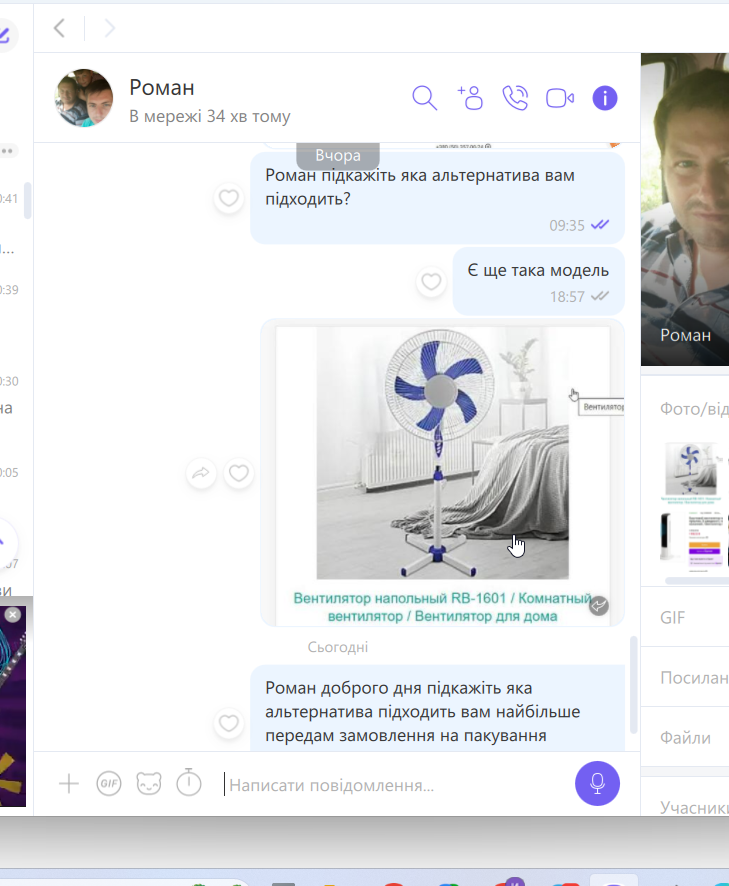This screenshot has width=729, height=886.
Task: Open search in the Роман chat
Action: click(x=424, y=98)
